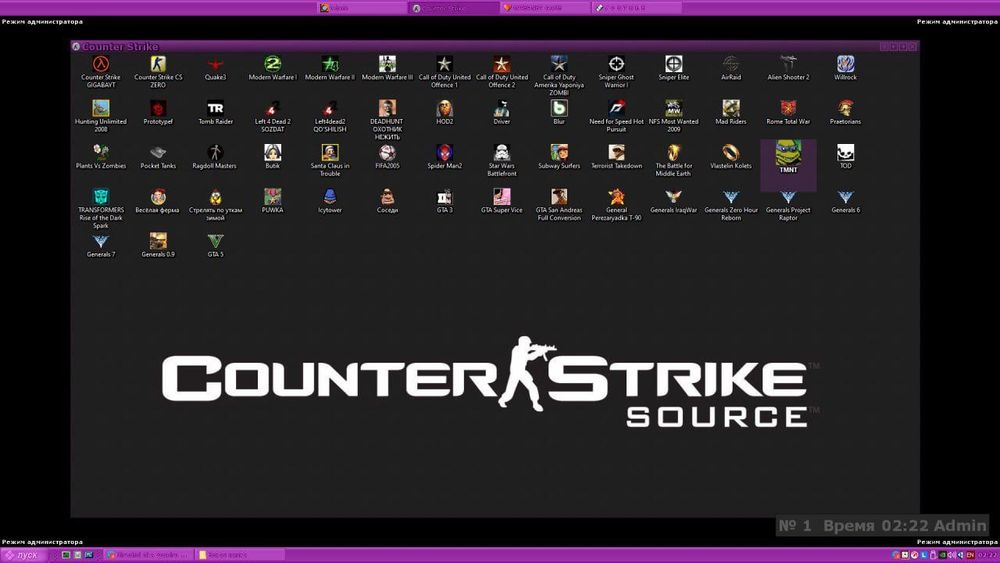This screenshot has height=563, width=1000.
Task: Select the GTA Super Vice icon
Action: 502,197
